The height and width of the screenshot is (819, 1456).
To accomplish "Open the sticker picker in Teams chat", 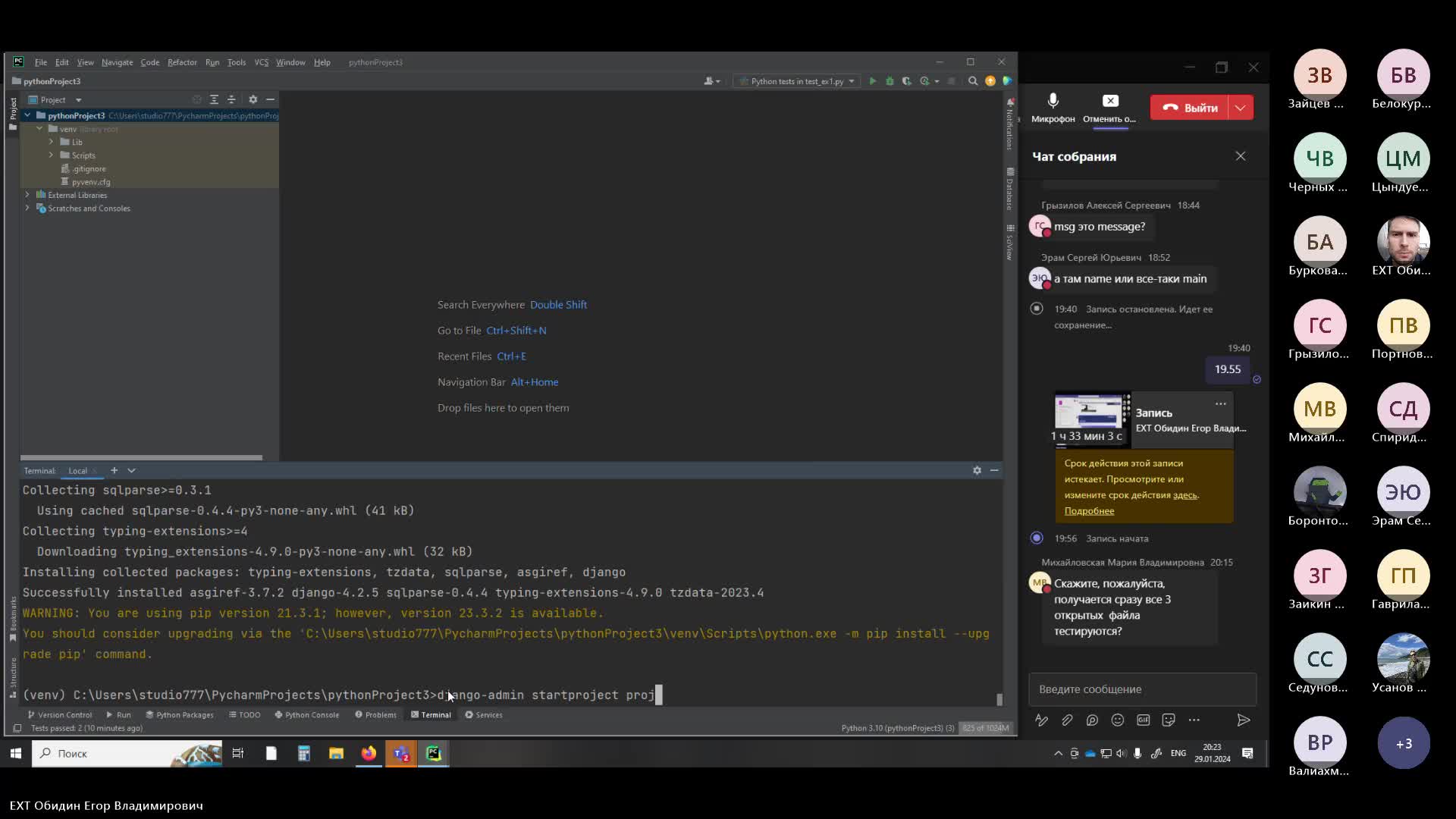I will 1169,720.
